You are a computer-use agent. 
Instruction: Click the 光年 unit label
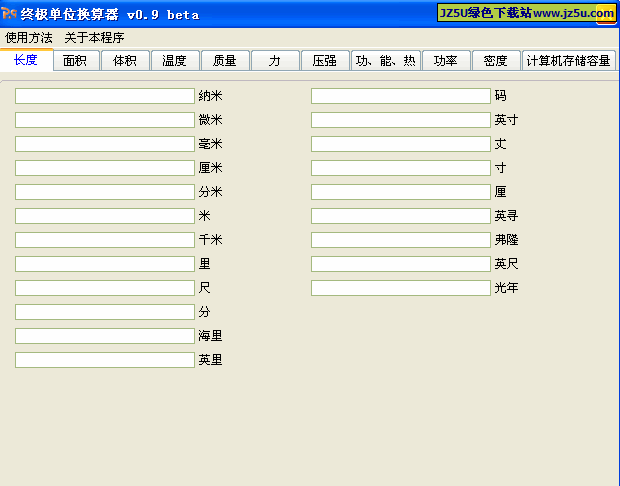(506, 287)
